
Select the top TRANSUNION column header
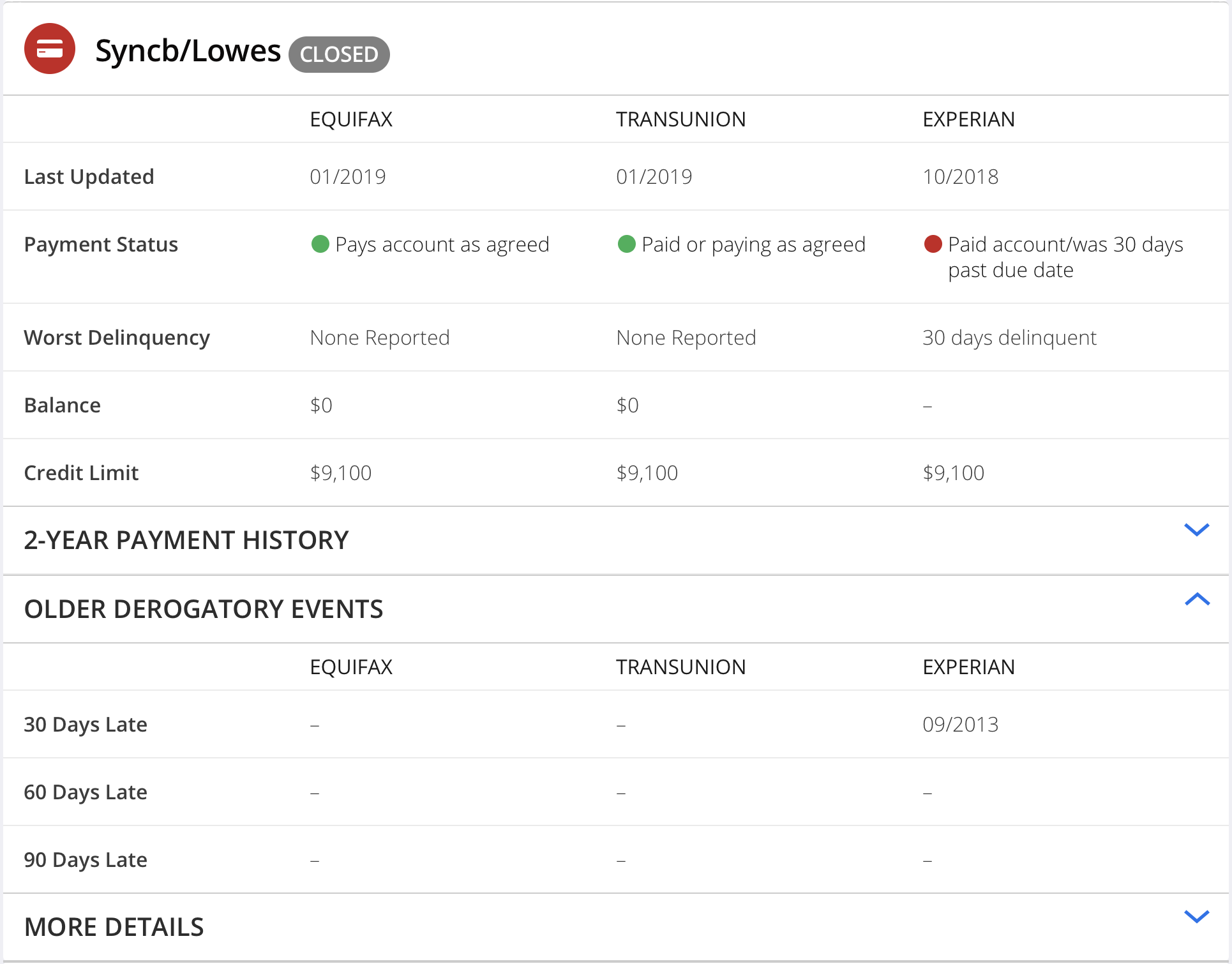coord(680,119)
